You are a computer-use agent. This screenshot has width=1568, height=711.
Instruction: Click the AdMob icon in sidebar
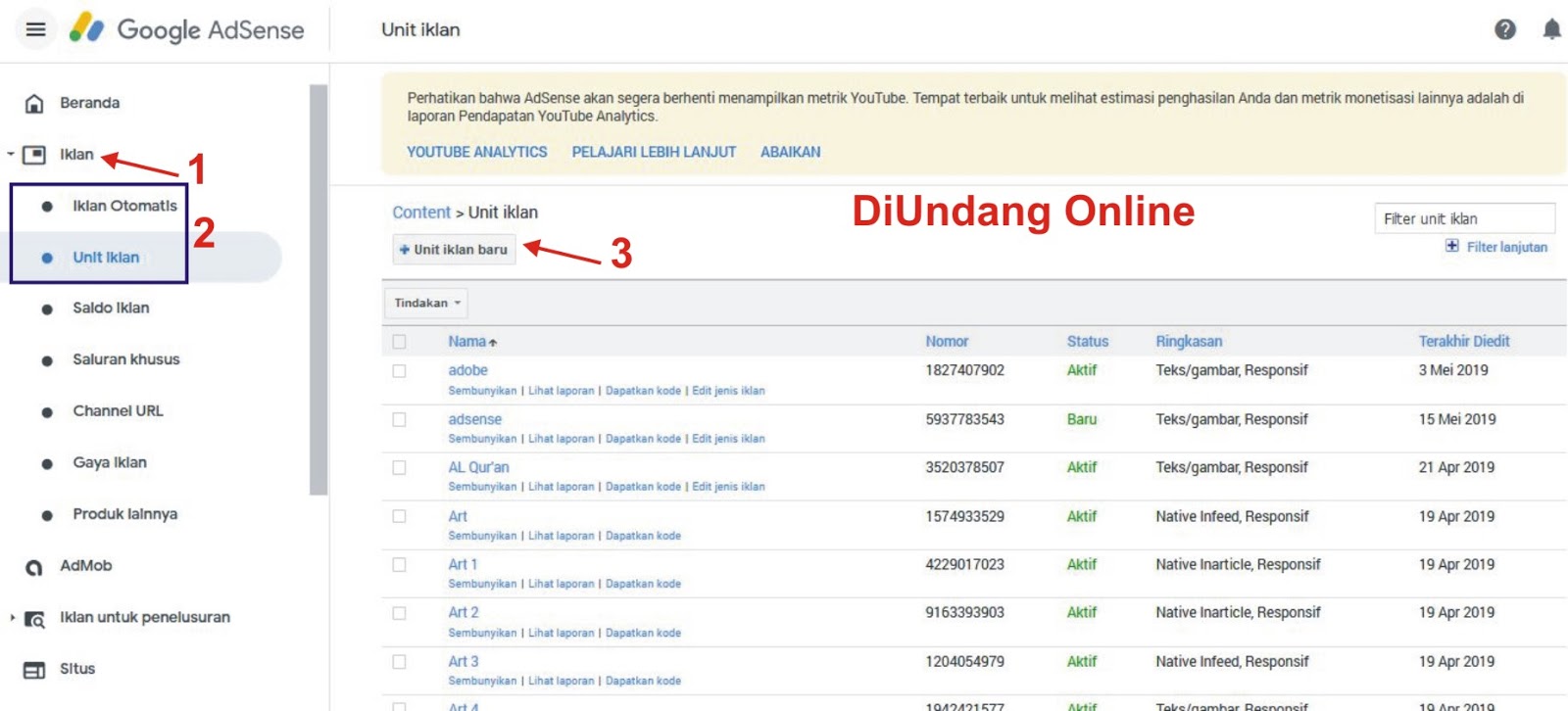coord(34,566)
